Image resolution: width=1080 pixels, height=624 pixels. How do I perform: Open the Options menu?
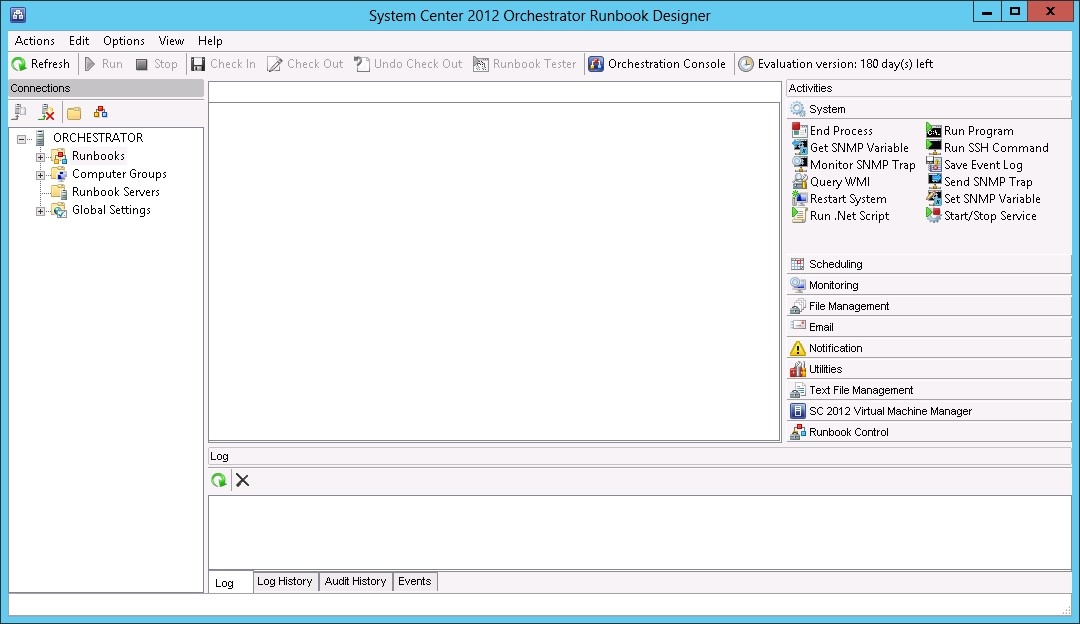coord(124,41)
